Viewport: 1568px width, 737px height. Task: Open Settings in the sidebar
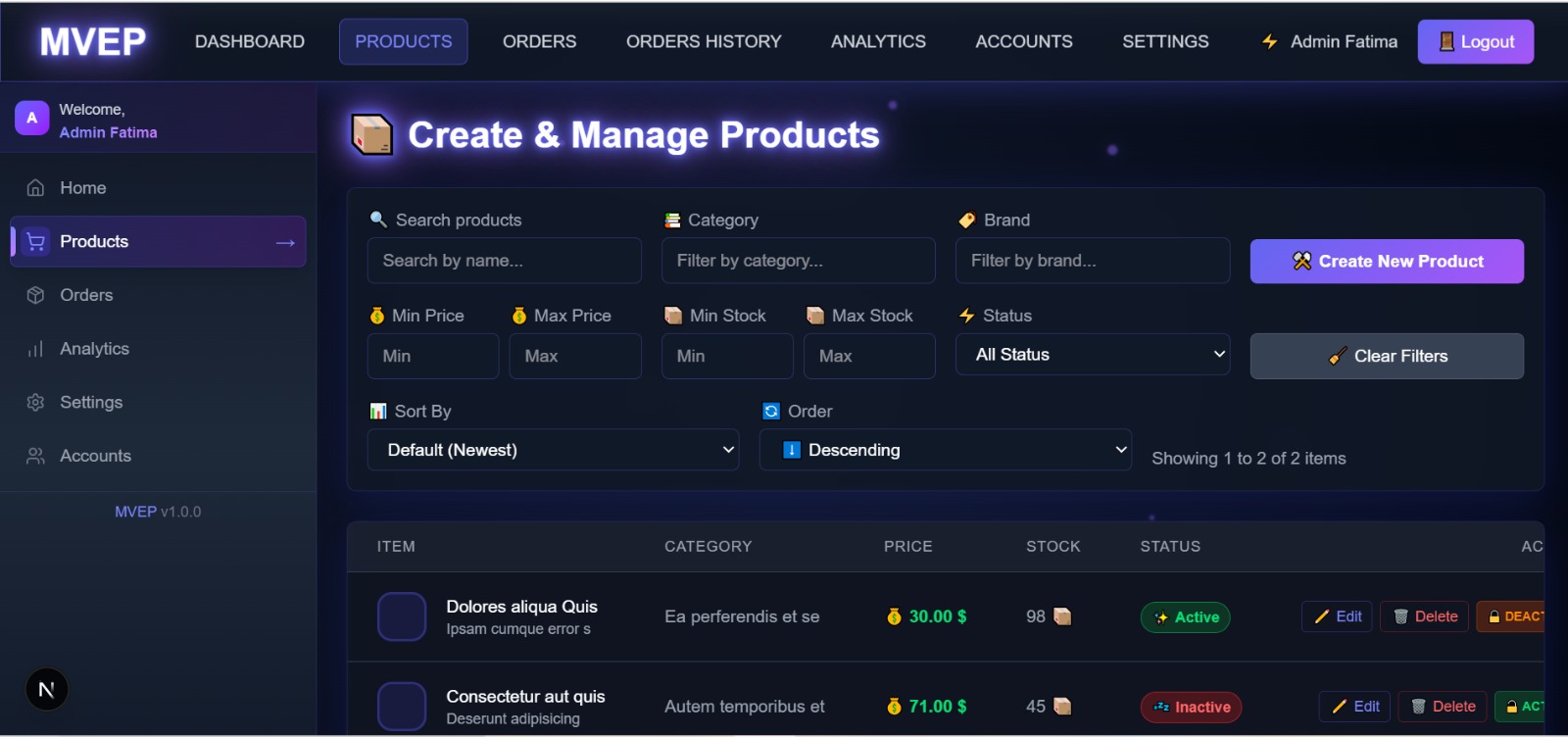coord(158,402)
